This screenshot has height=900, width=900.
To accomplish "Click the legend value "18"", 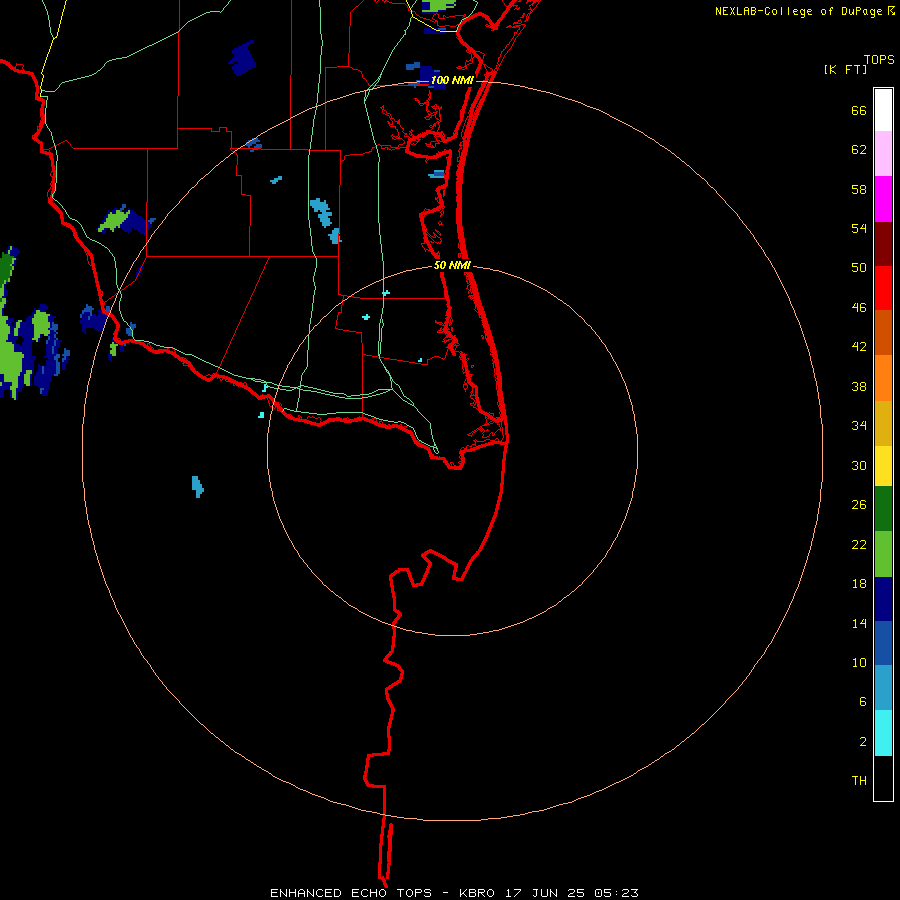I will pos(859,584).
